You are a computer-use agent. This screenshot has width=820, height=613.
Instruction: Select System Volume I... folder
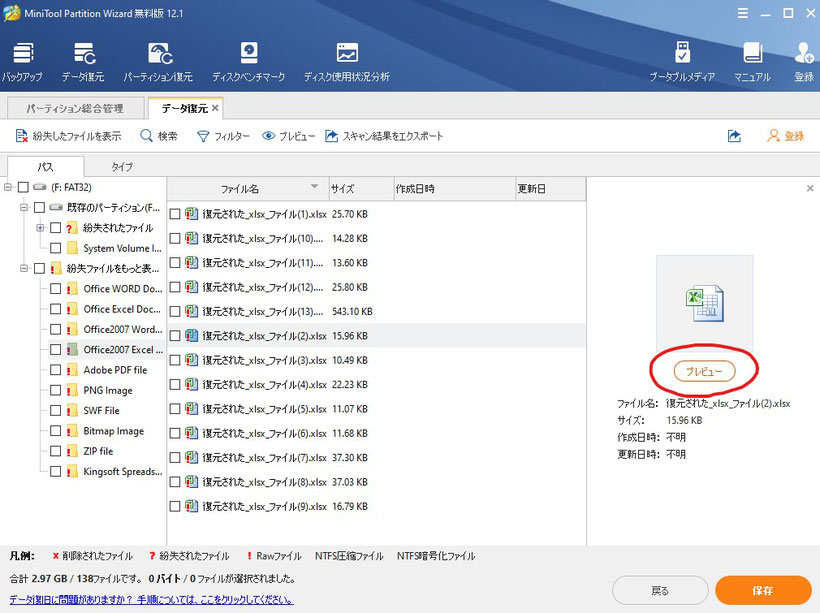pos(122,248)
